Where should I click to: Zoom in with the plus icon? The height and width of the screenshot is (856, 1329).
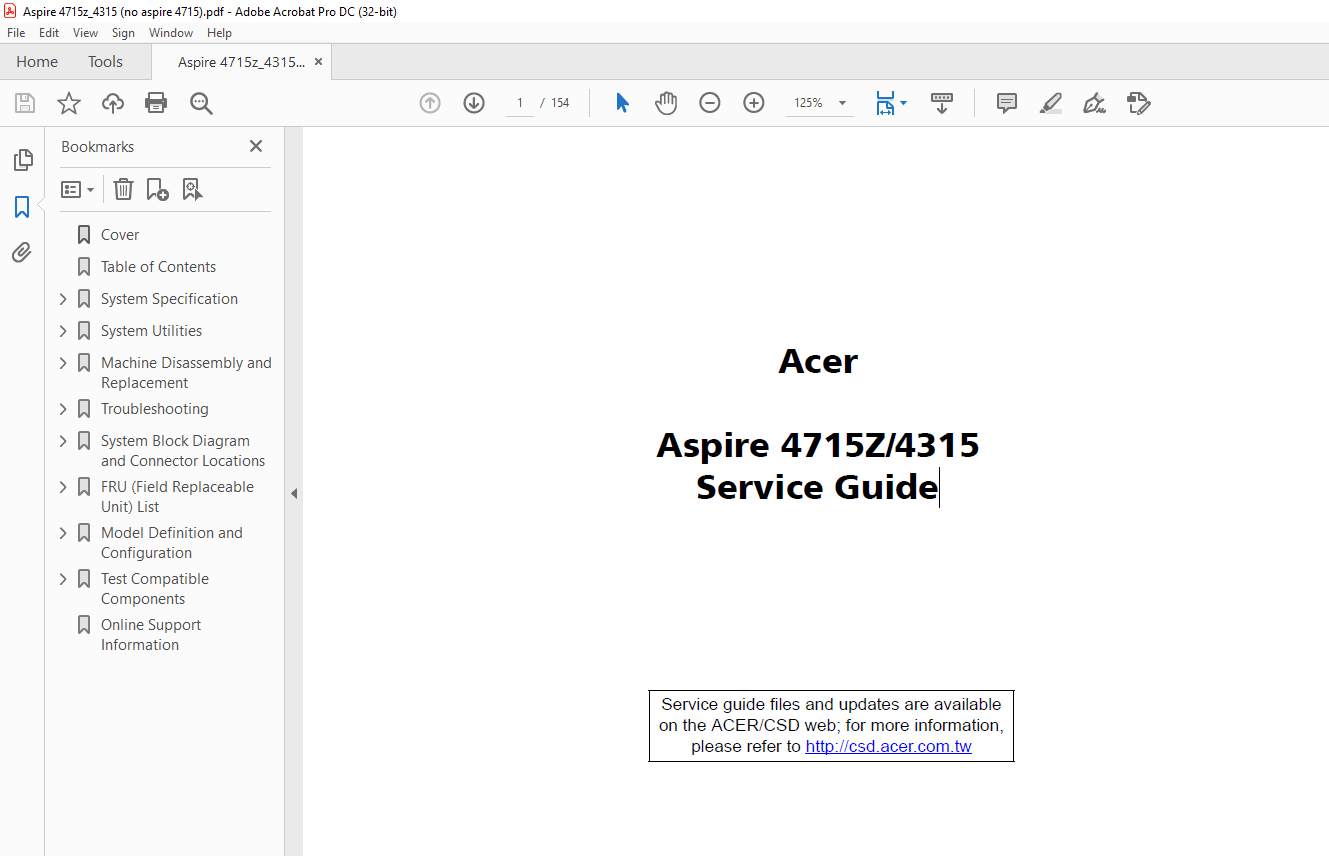(x=754, y=103)
